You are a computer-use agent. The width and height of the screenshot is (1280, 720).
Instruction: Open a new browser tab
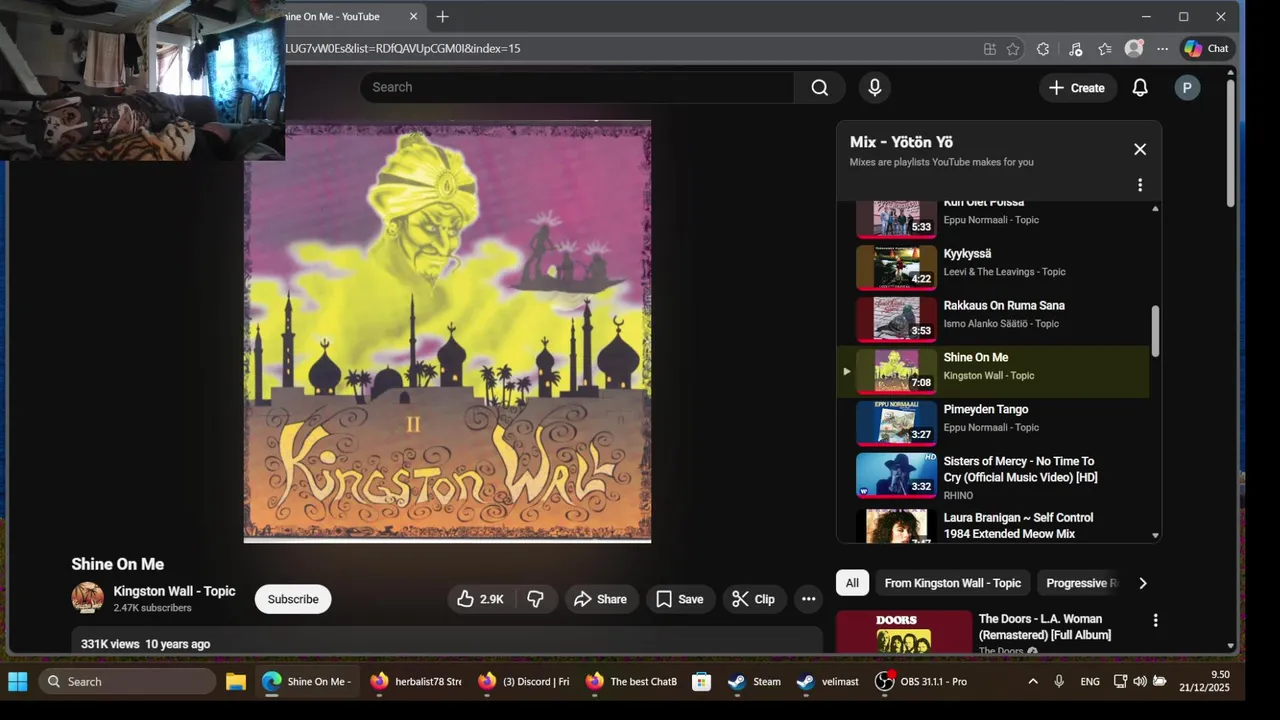click(443, 16)
